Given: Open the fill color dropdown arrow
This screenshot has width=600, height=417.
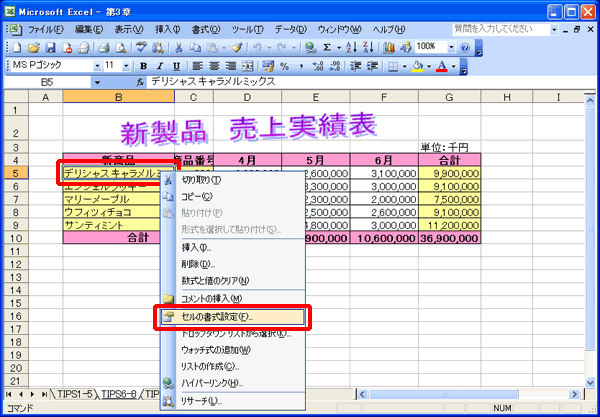Looking at the screenshot, I should [x=429, y=67].
